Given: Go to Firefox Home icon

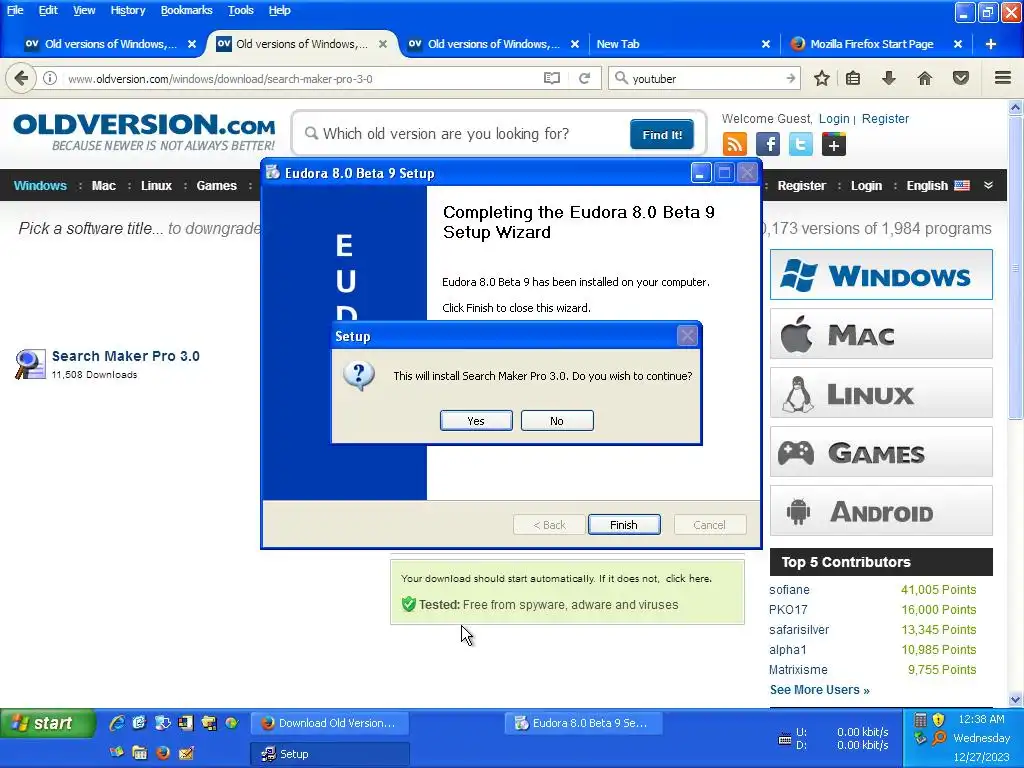Looking at the screenshot, I should pyautogui.click(x=924, y=78).
